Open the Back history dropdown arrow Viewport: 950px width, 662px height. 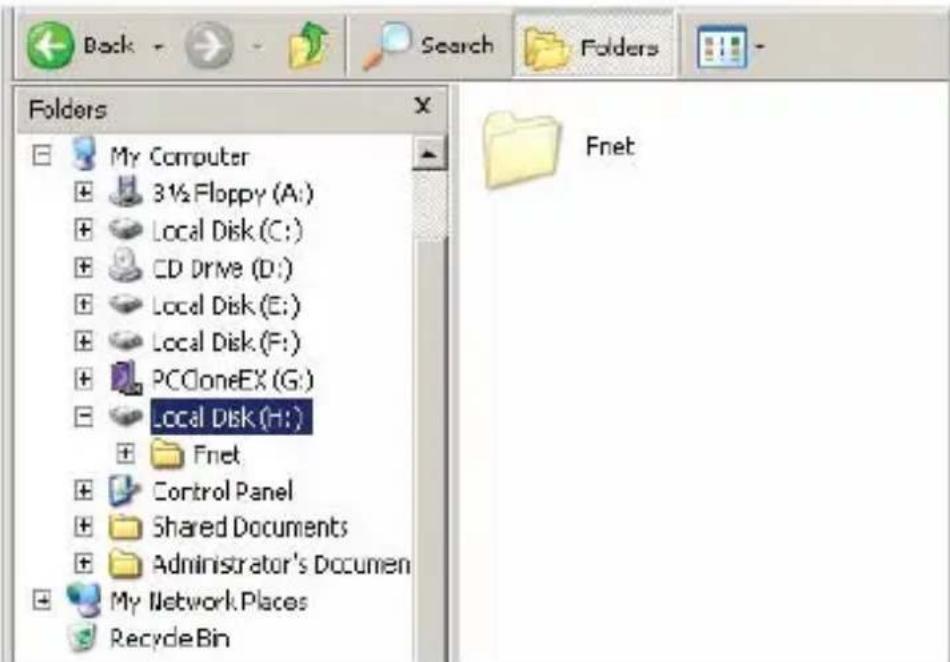159,46
